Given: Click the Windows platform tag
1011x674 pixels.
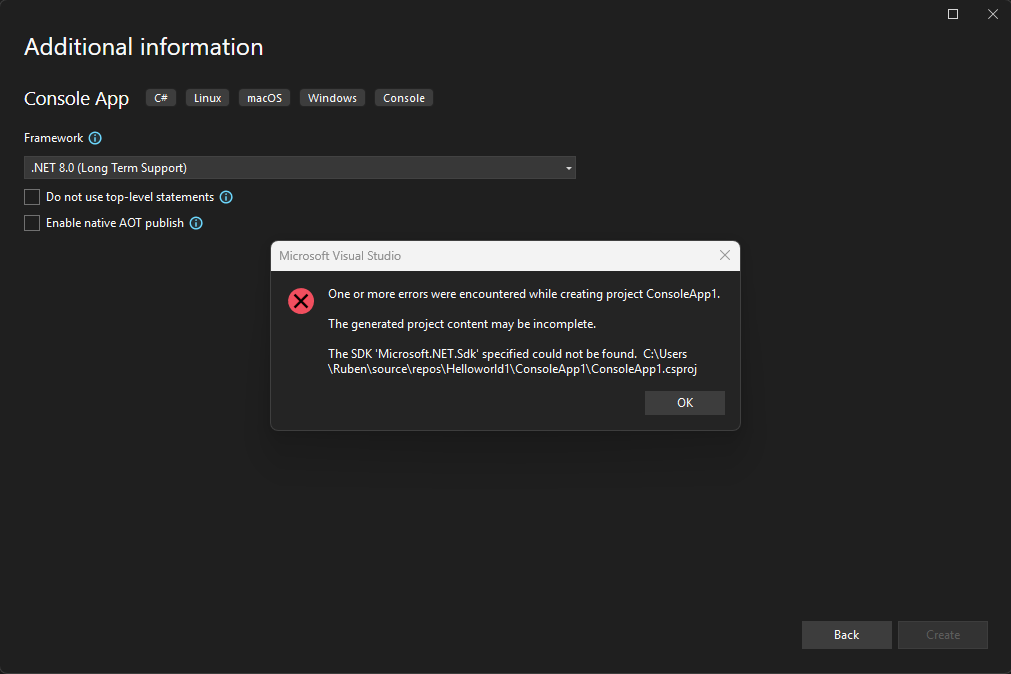Looking at the screenshot, I should click(332, 98).
